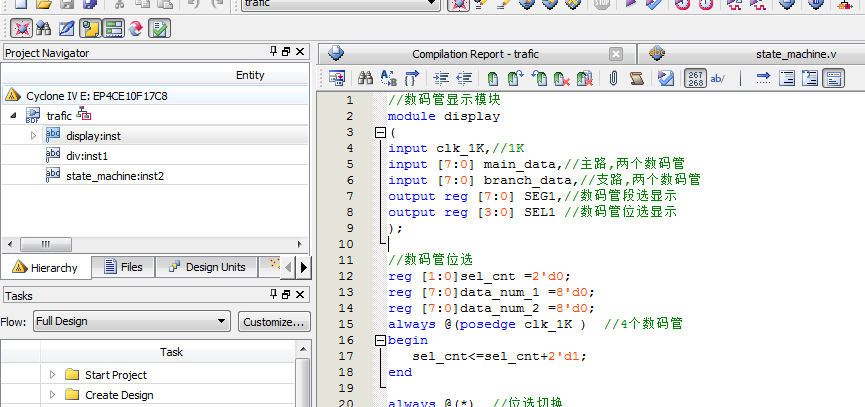This screenshot has height=407, width=865.
Task: Click the decrease indent icon
Action: pos(464,78)
